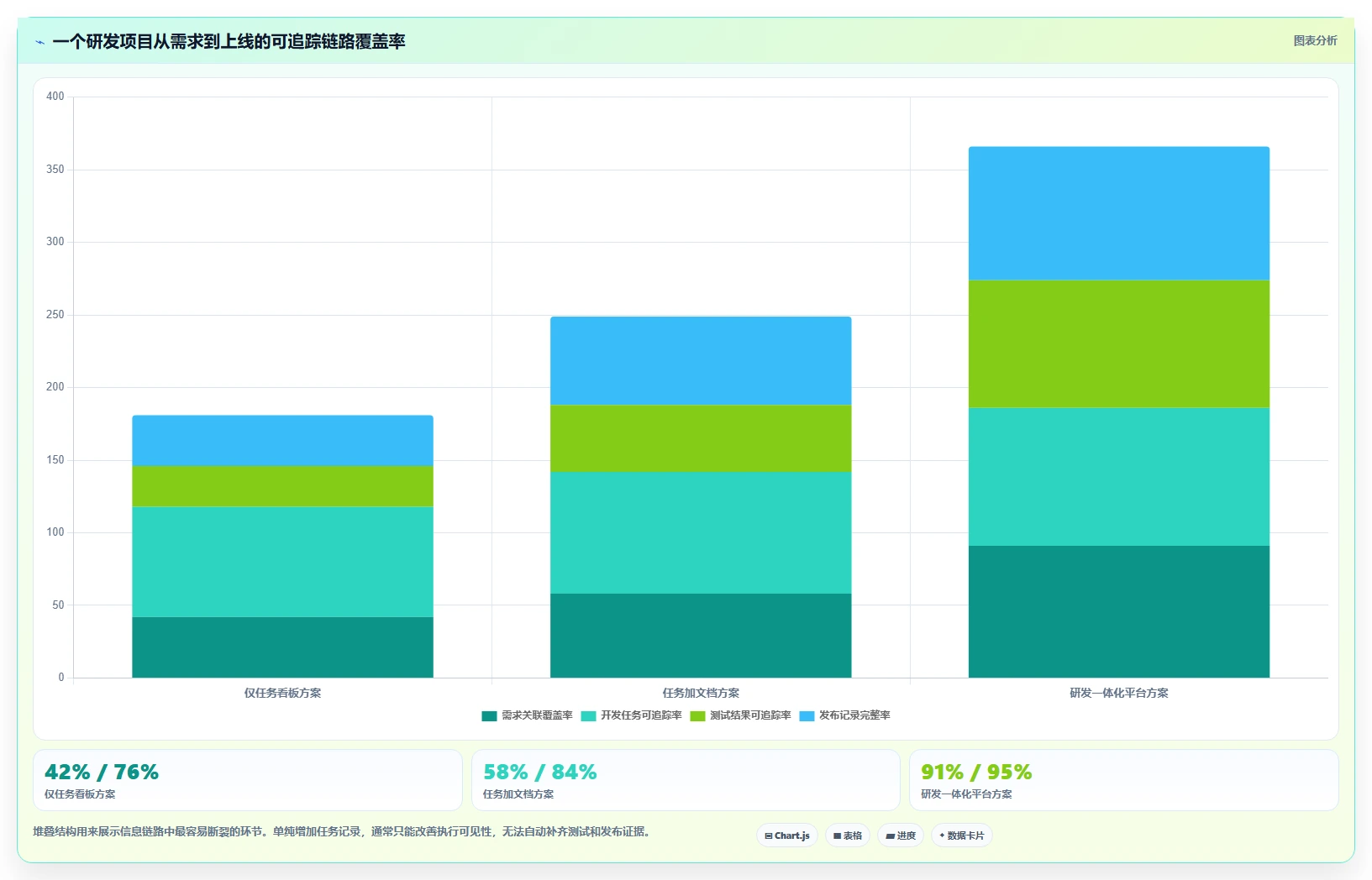Click the 研发一体化平台方案 x-axis label
The image size is (1372, 880).
point(1119,693)
